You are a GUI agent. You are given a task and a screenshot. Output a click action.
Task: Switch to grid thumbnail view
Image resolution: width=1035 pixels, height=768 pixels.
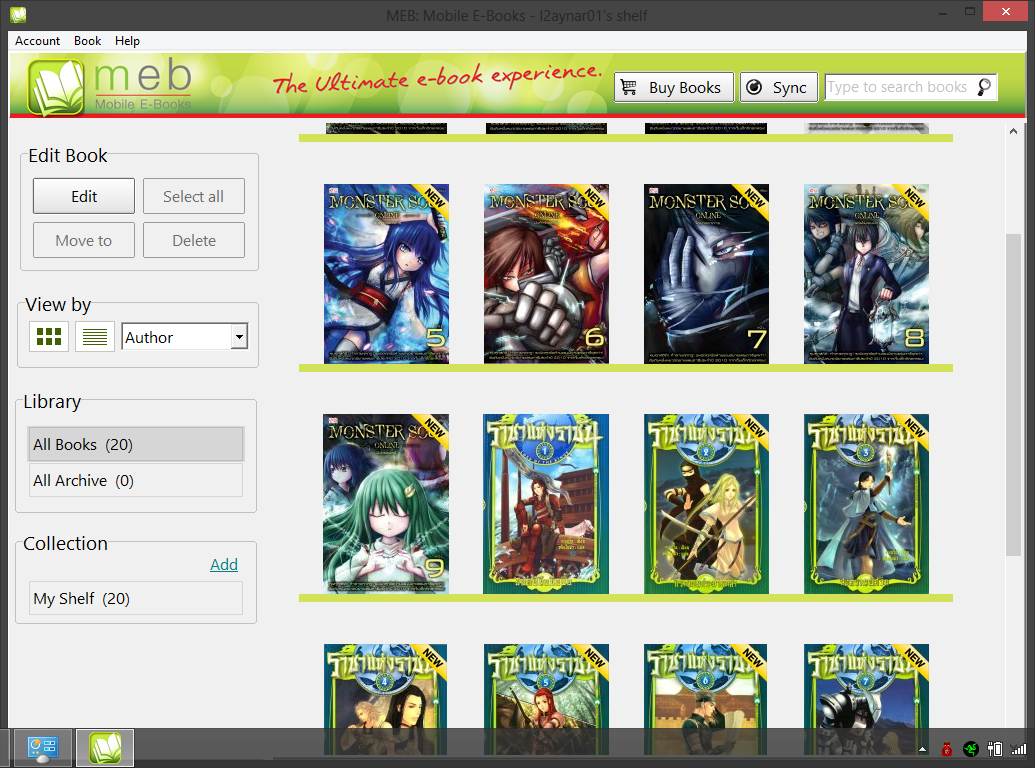click(x=49, y=336)
